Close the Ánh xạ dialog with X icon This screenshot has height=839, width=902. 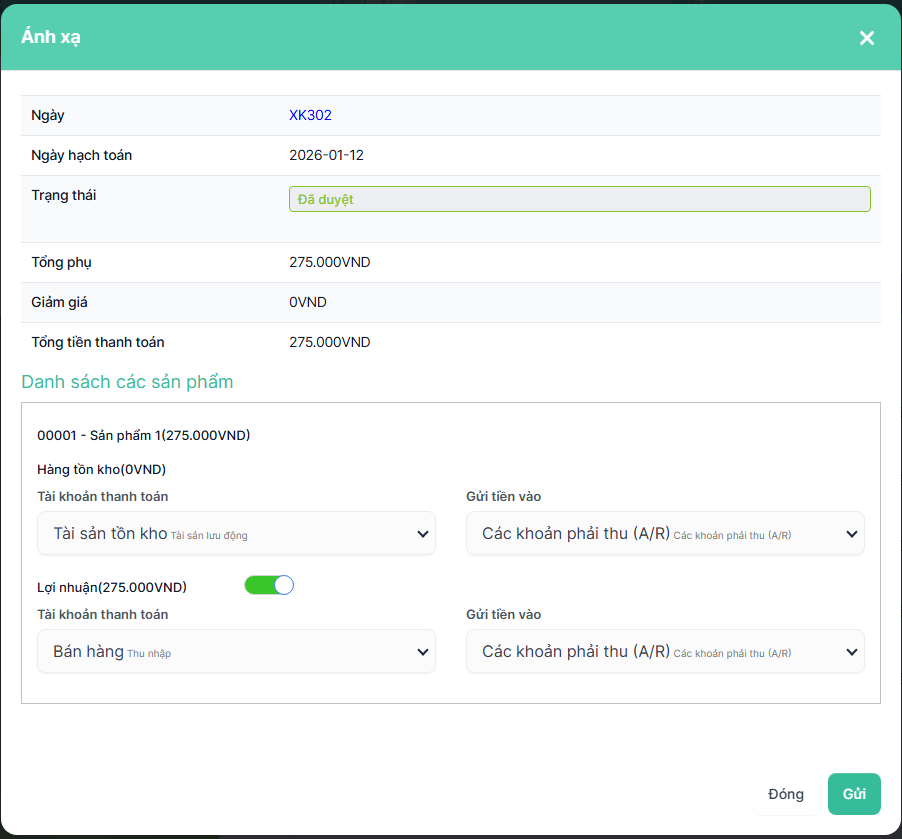[x=866, y=38]
